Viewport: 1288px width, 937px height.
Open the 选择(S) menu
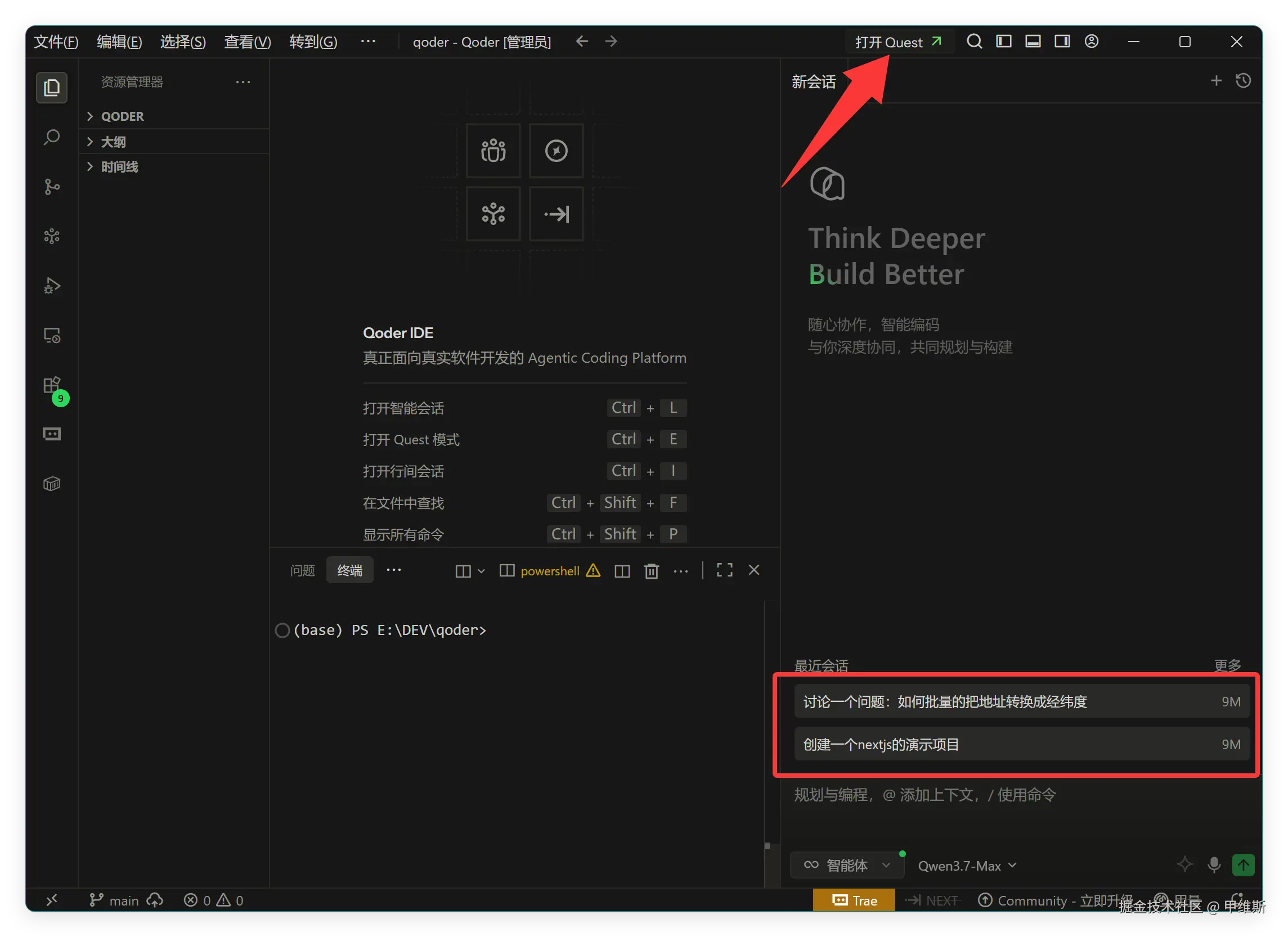coord(183,42)
